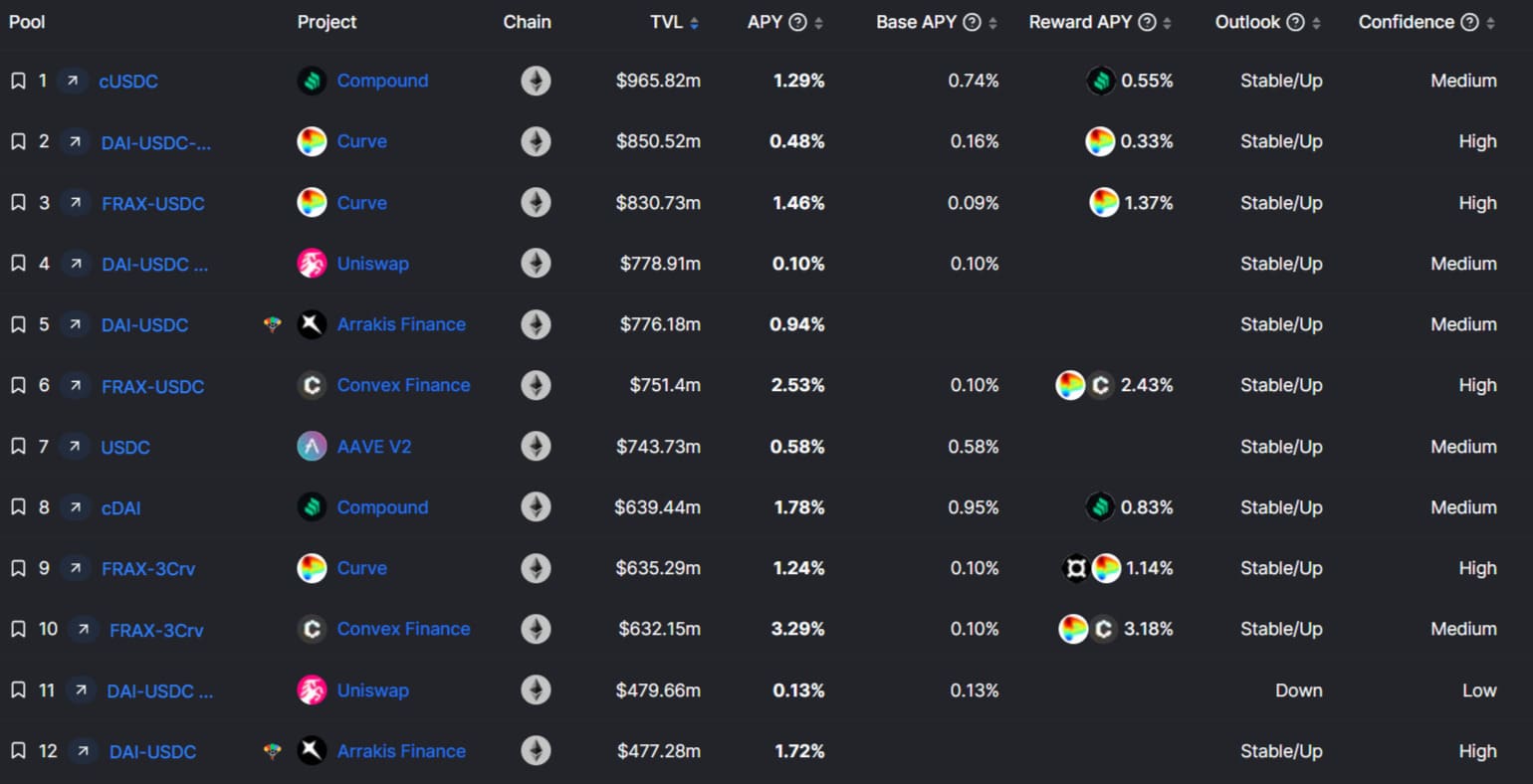Click the AAVE V2 project logo
Image resolution: width=1533 pixels, height=784 pixels.
312,447
